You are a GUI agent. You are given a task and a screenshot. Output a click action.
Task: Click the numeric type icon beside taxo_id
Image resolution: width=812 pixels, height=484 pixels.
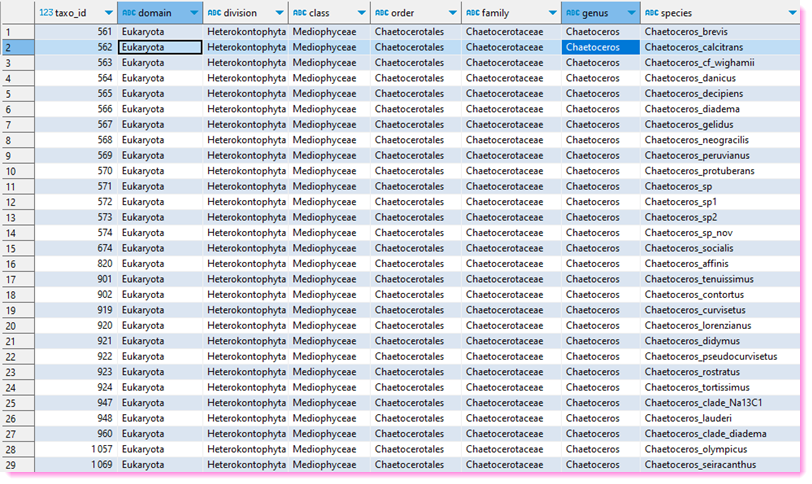45,13
